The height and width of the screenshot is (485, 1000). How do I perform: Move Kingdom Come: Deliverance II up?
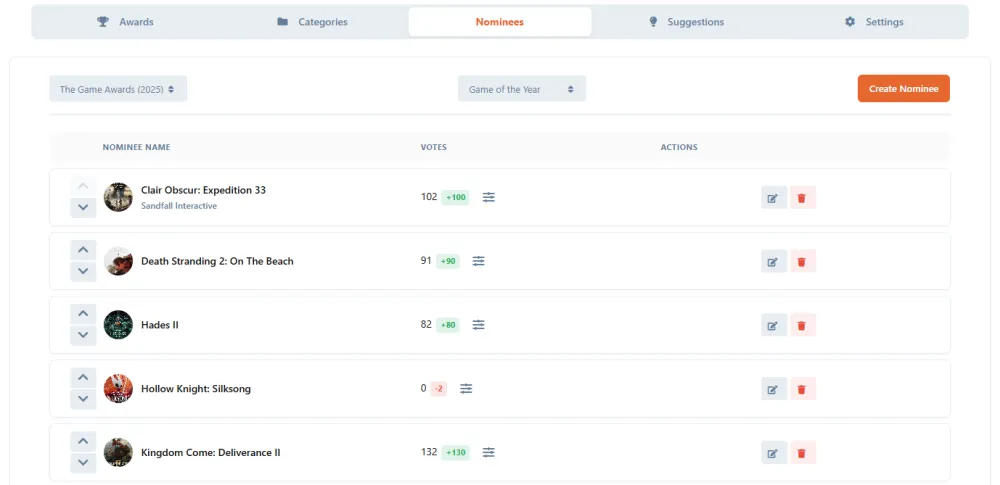tap(83, 442)
